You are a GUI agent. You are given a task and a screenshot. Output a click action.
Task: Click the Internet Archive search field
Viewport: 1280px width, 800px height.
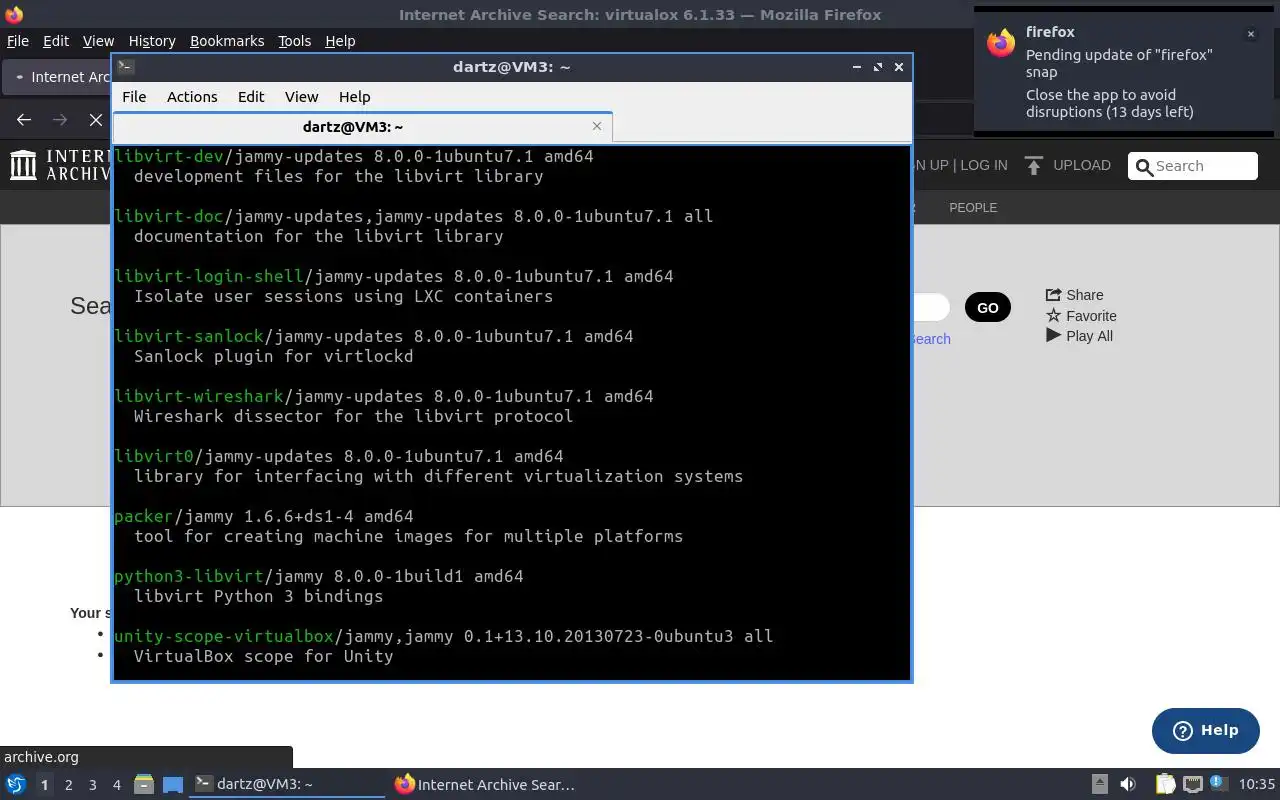[x=1193, y=166]
